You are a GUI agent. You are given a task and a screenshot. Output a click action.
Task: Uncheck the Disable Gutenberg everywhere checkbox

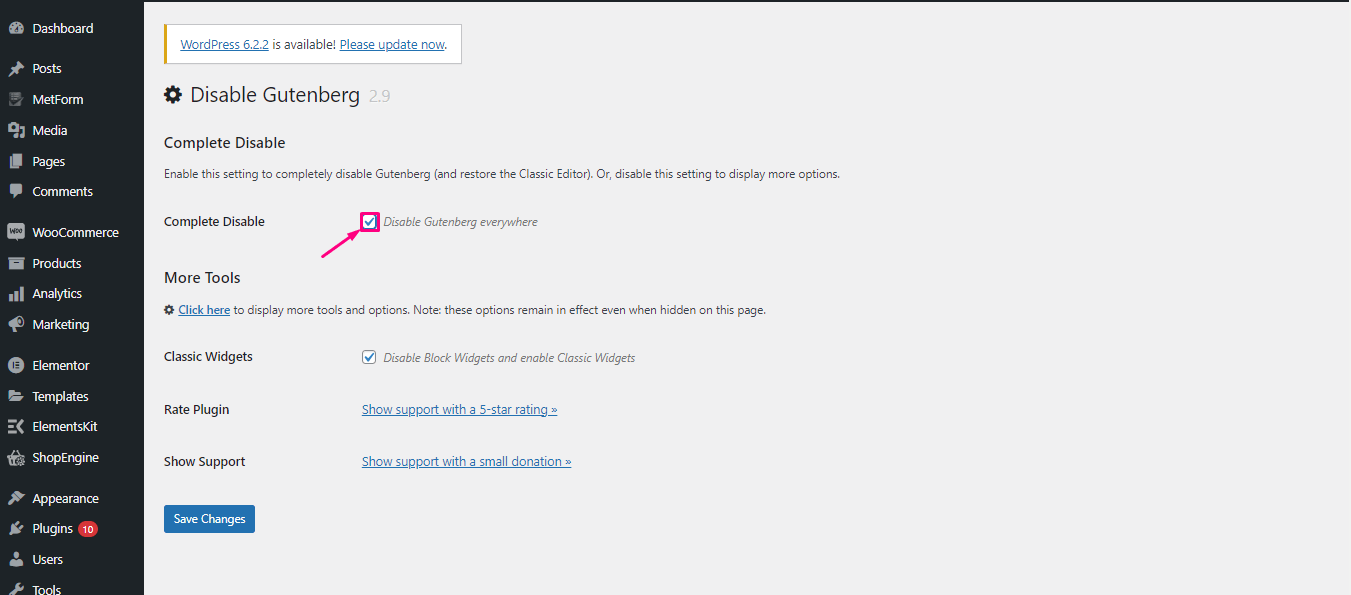pyautogui.click(x=370, y=221)
